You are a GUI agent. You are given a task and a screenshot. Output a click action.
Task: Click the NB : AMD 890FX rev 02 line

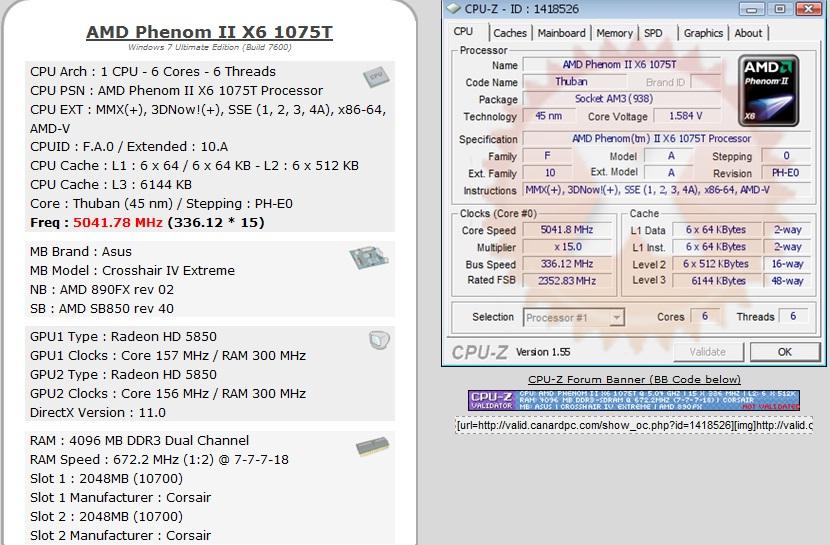click(x=102, y=289)
